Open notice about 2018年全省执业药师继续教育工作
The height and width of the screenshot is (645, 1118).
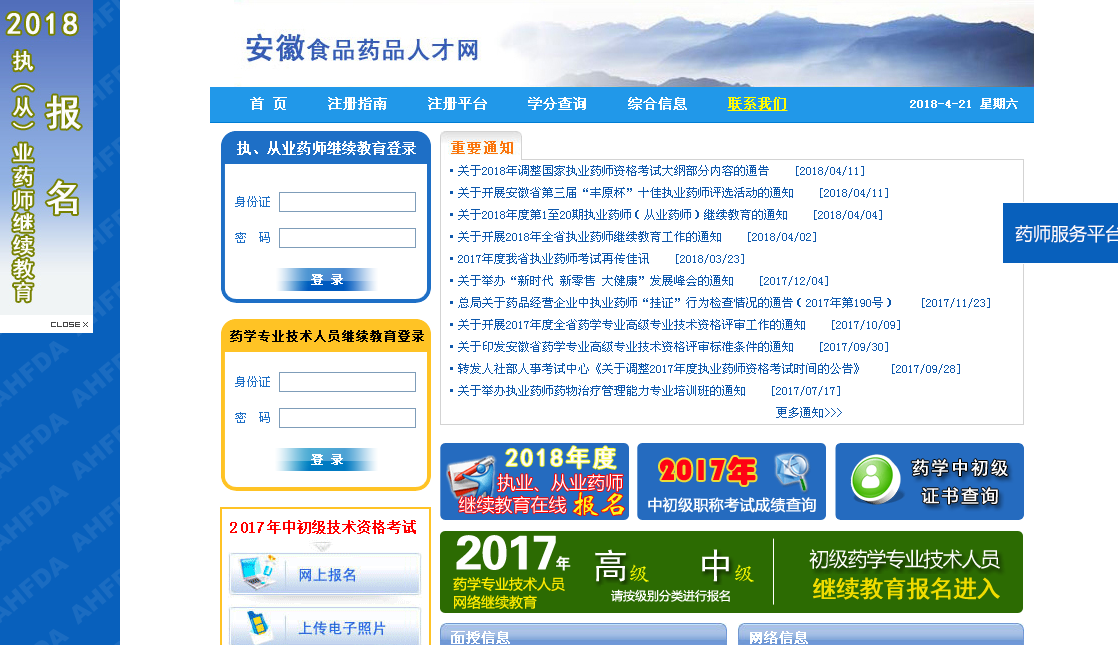point(589,237)
